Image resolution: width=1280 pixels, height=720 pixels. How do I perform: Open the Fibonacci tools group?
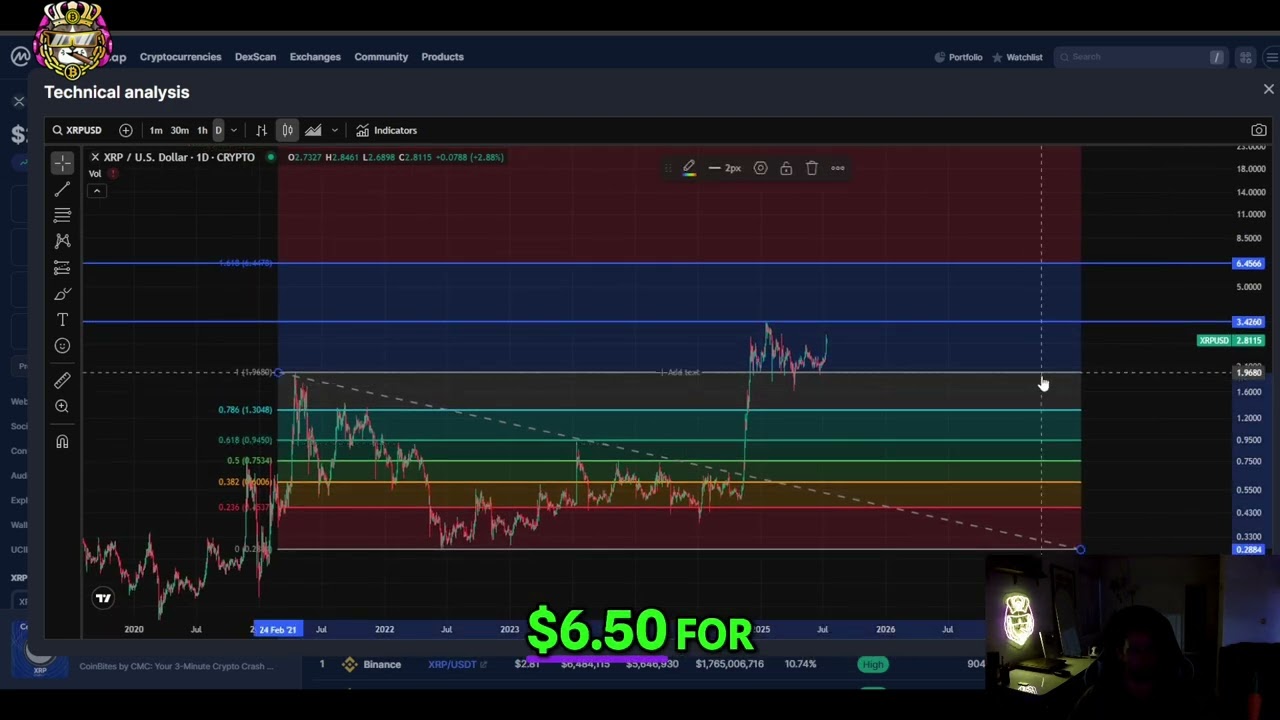point(62,215)
